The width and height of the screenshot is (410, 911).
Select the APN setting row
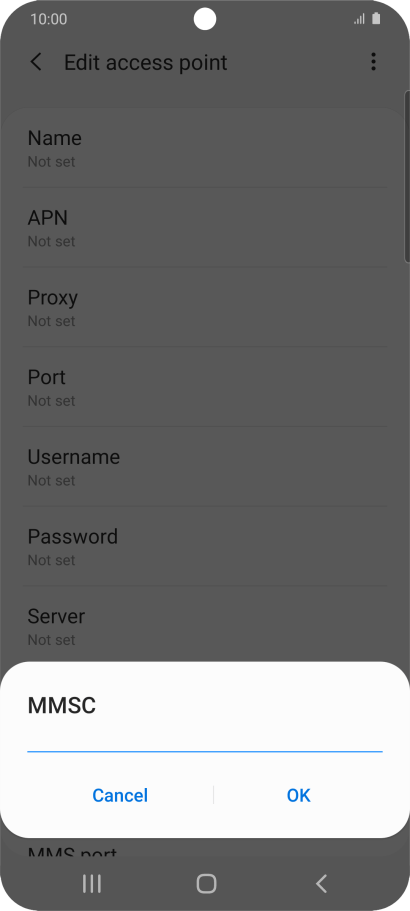tap(205, 228)
